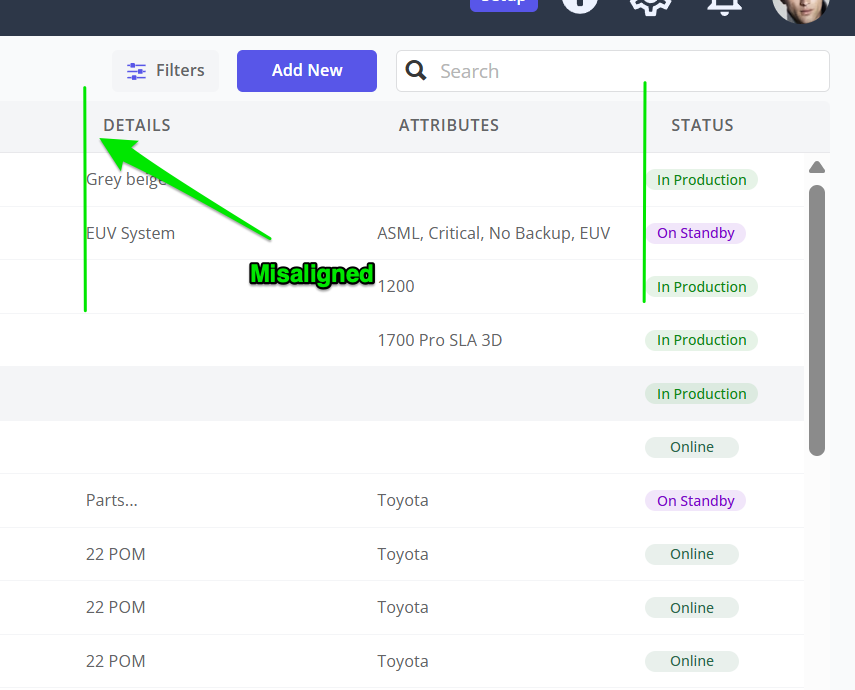This screenshot has height=690, width=855.
Task: Click On Standby badge in Parts... row
Action: point(696,501)
